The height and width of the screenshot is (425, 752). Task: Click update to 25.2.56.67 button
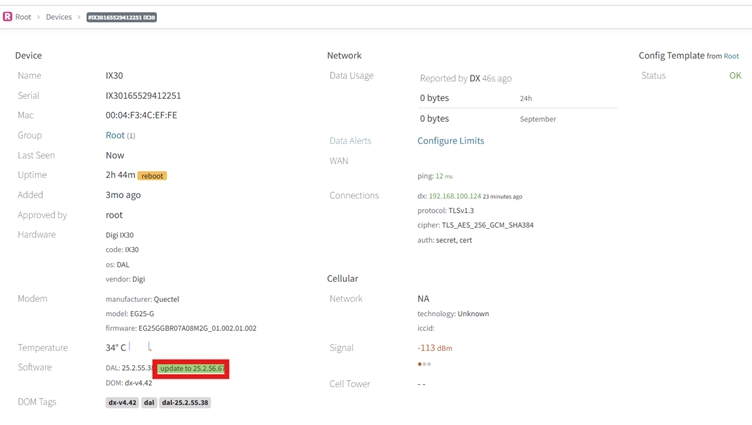coord(191,369)
